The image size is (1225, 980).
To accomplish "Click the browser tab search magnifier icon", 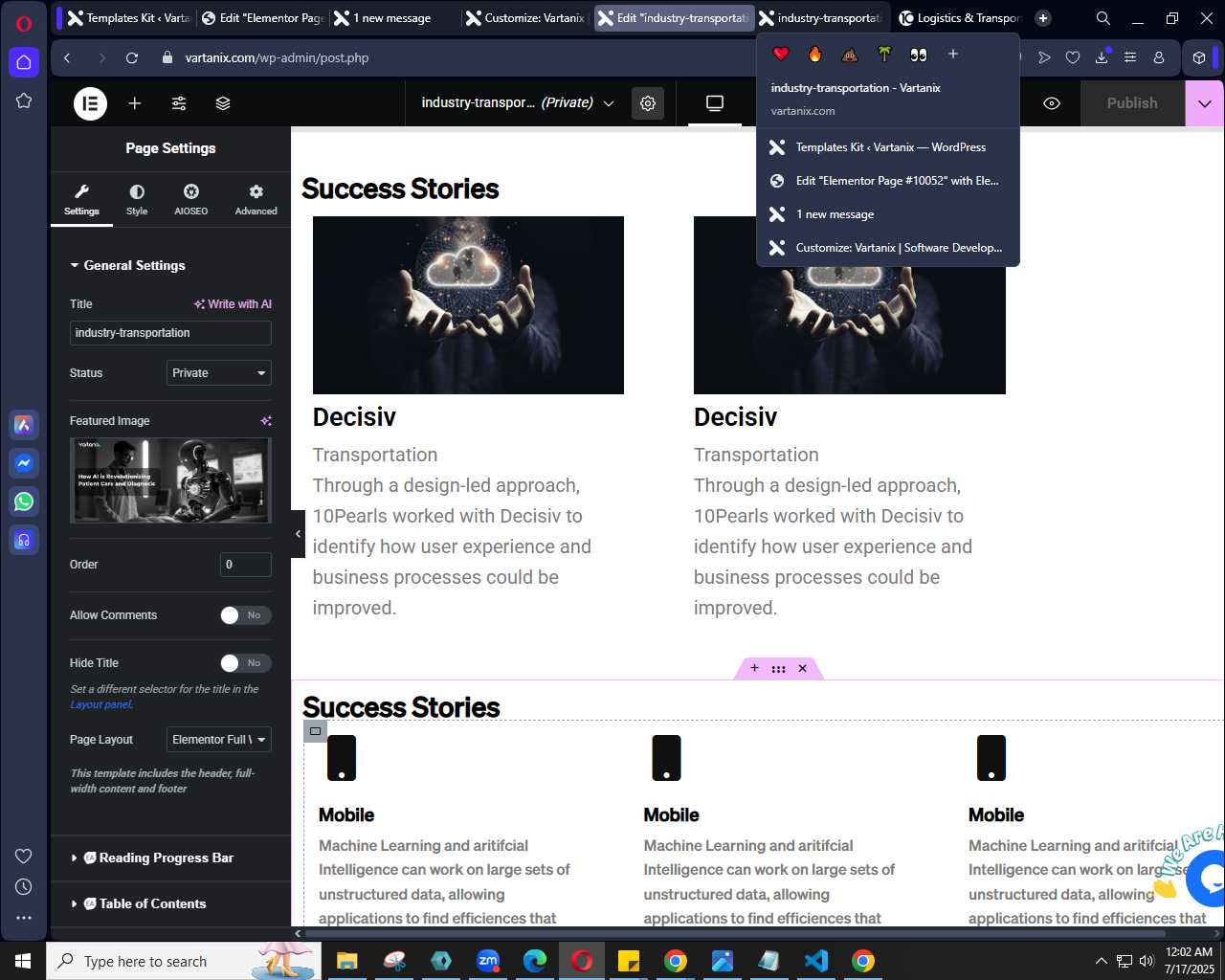I will pyautogui.click(x=1103, y=18).
